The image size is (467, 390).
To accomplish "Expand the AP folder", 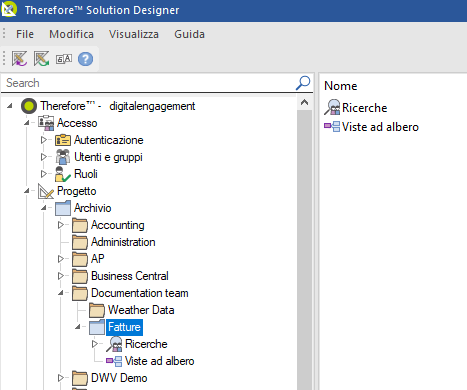I will 61,259.
